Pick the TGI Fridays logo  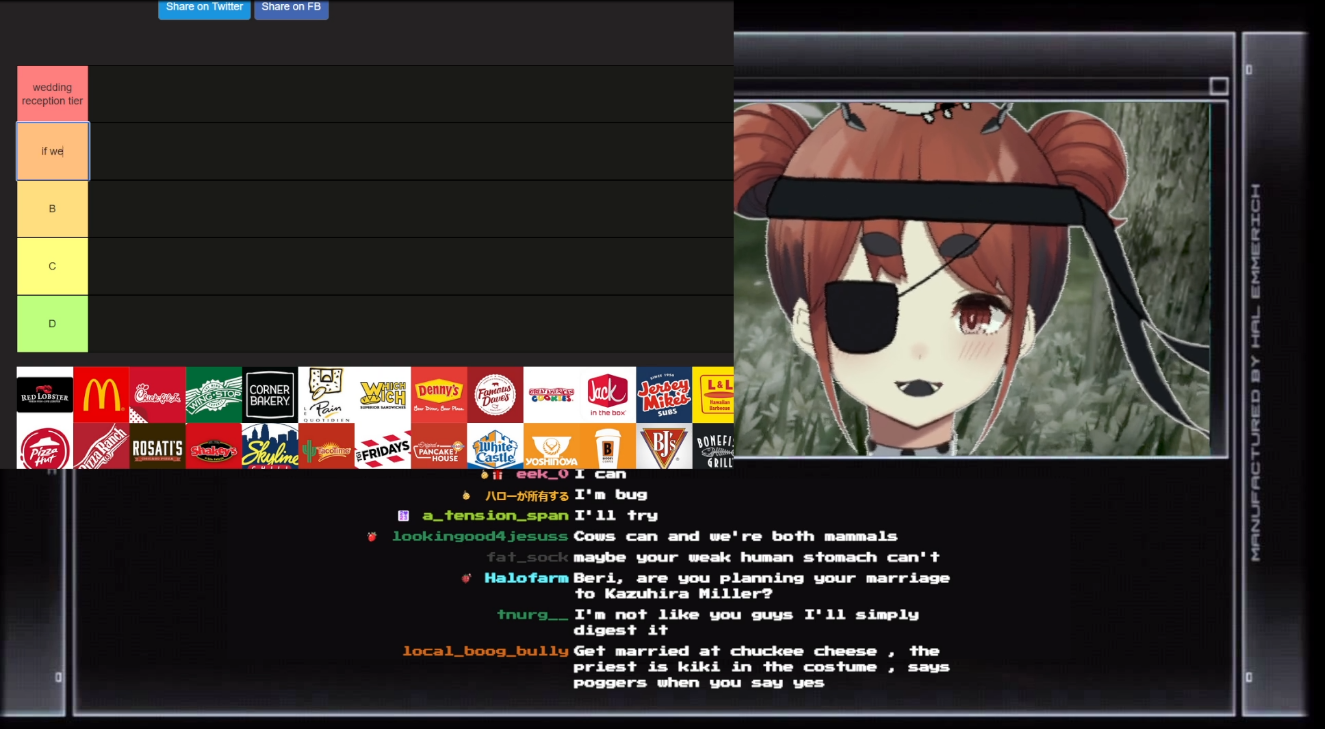(x=383, y=446)
